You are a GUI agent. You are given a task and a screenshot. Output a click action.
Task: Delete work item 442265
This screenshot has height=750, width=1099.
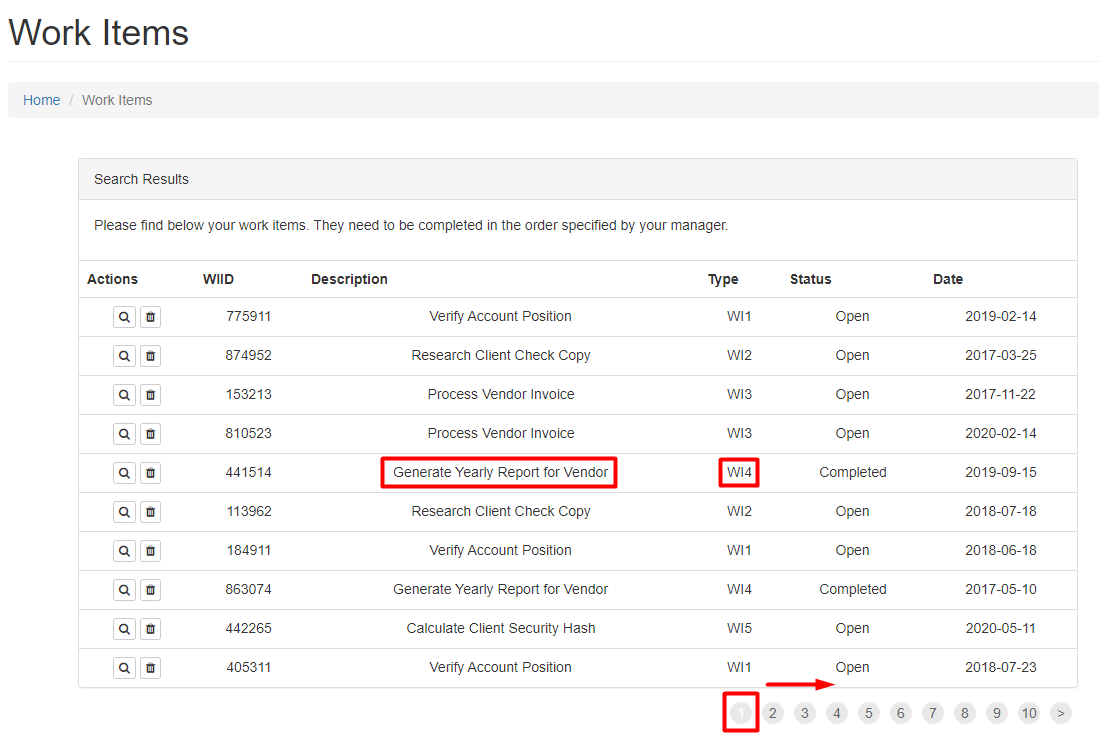click(x=150, y=629)
